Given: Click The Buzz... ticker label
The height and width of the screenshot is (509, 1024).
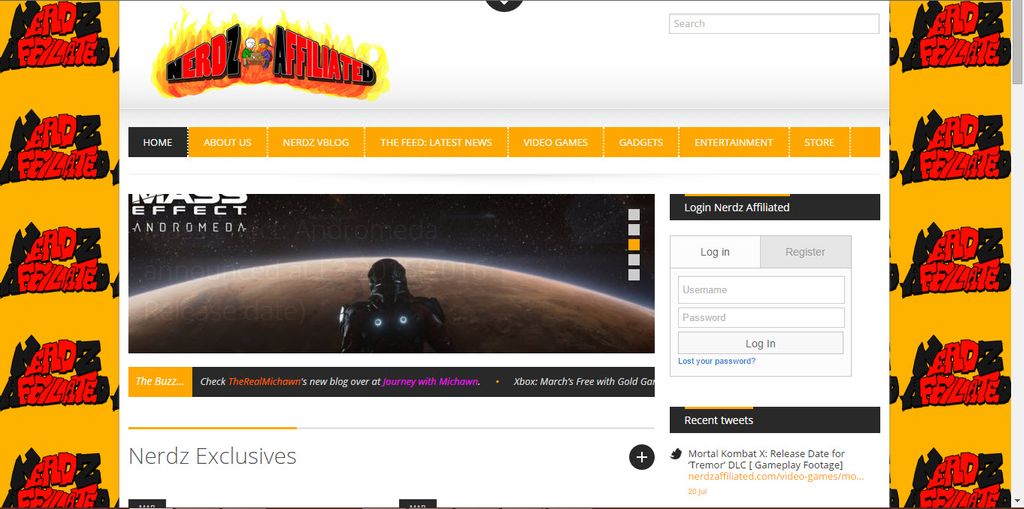Looking at the screenshot, I should [x=160, y=382].
